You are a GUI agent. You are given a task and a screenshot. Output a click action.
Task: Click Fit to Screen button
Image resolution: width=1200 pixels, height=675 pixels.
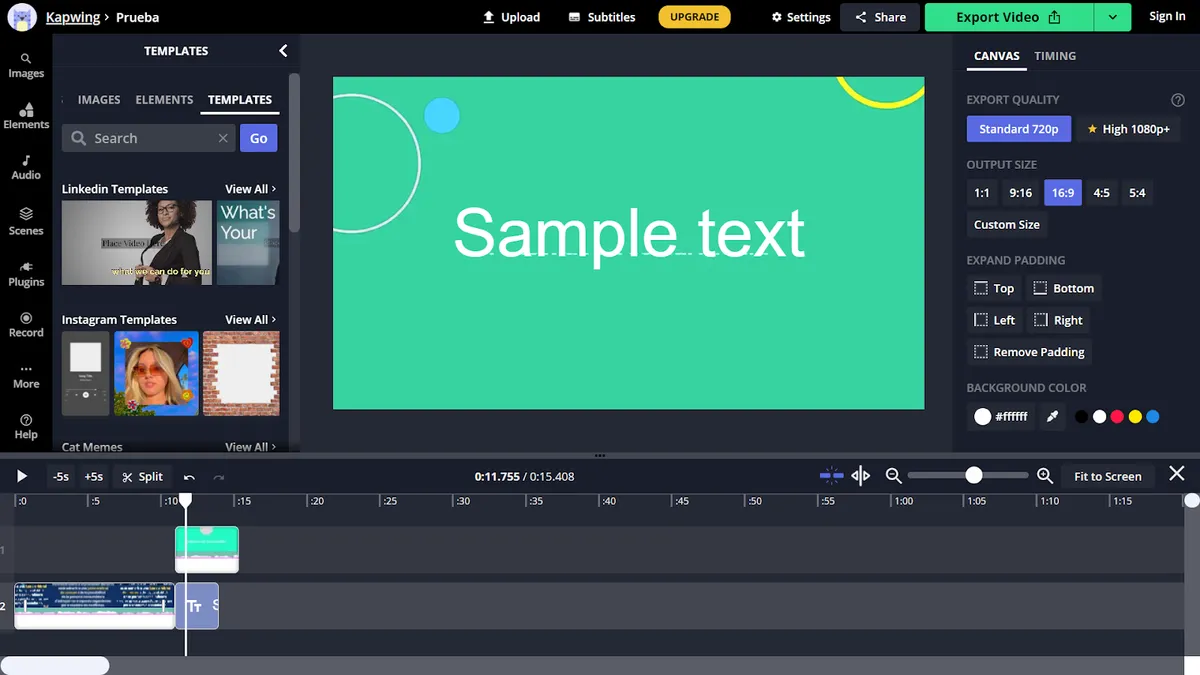pos(1107,477)
